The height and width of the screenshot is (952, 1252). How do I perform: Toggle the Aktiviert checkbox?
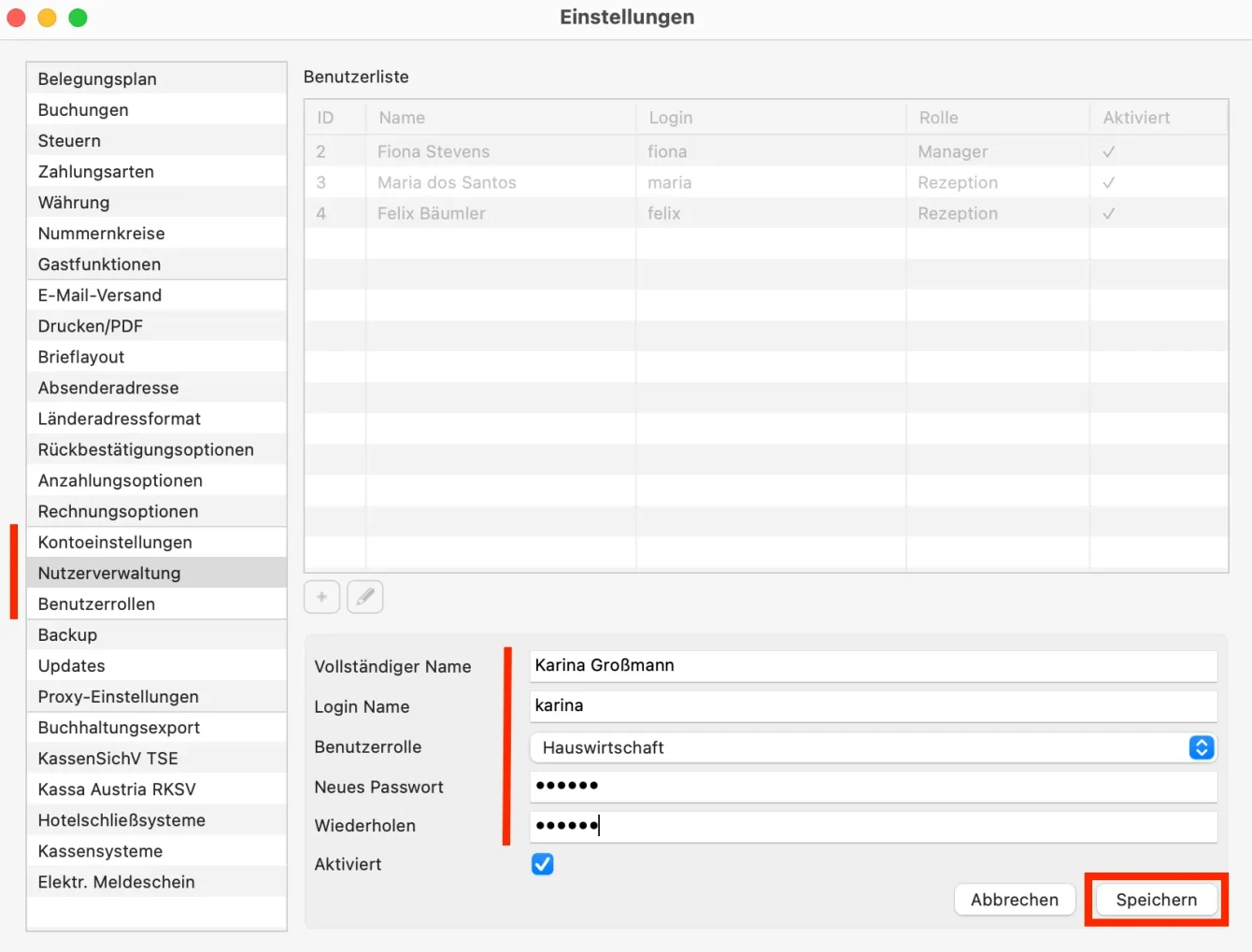[543, 864]
